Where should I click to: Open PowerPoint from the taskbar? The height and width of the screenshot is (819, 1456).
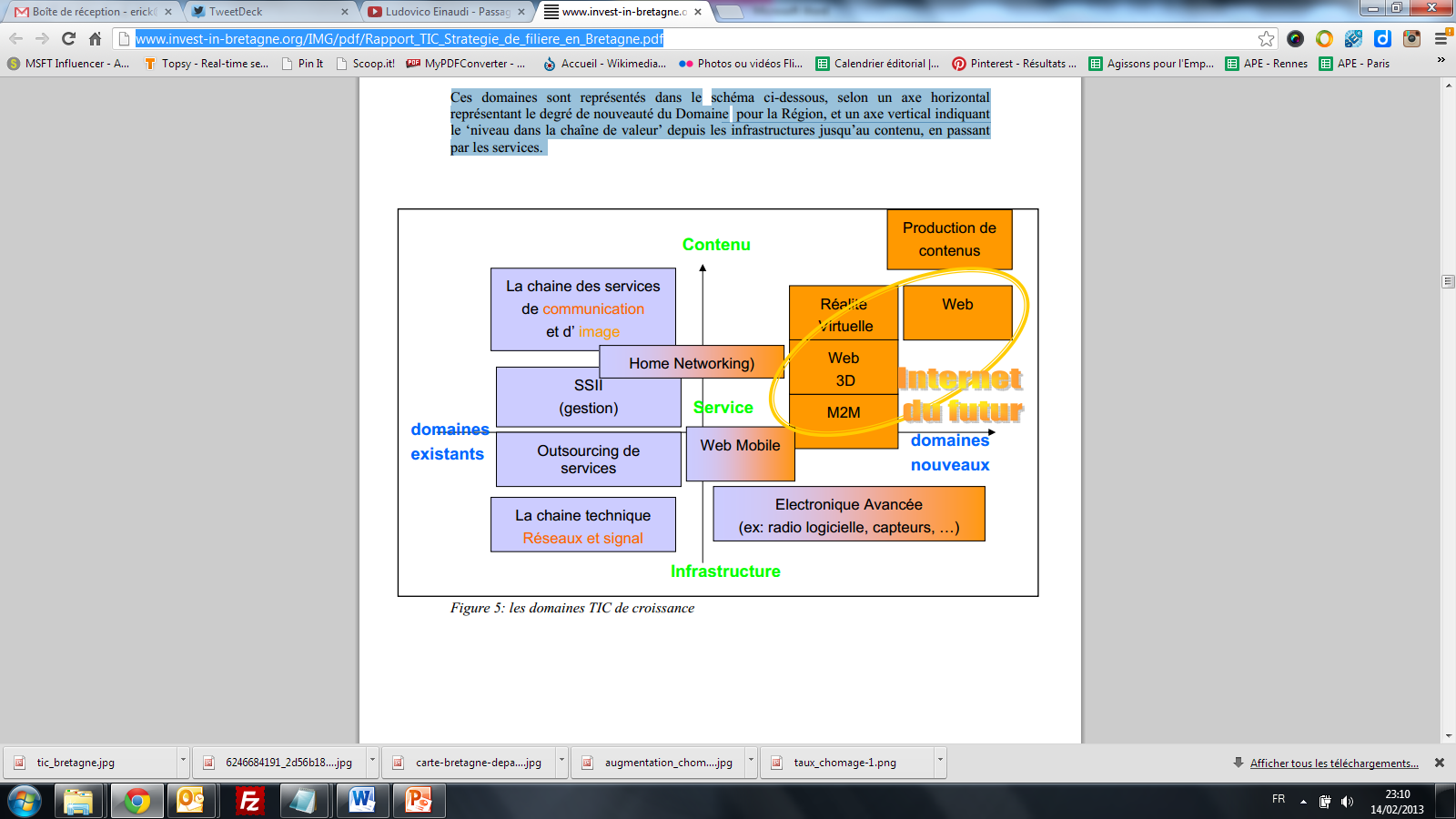(419, 802)
